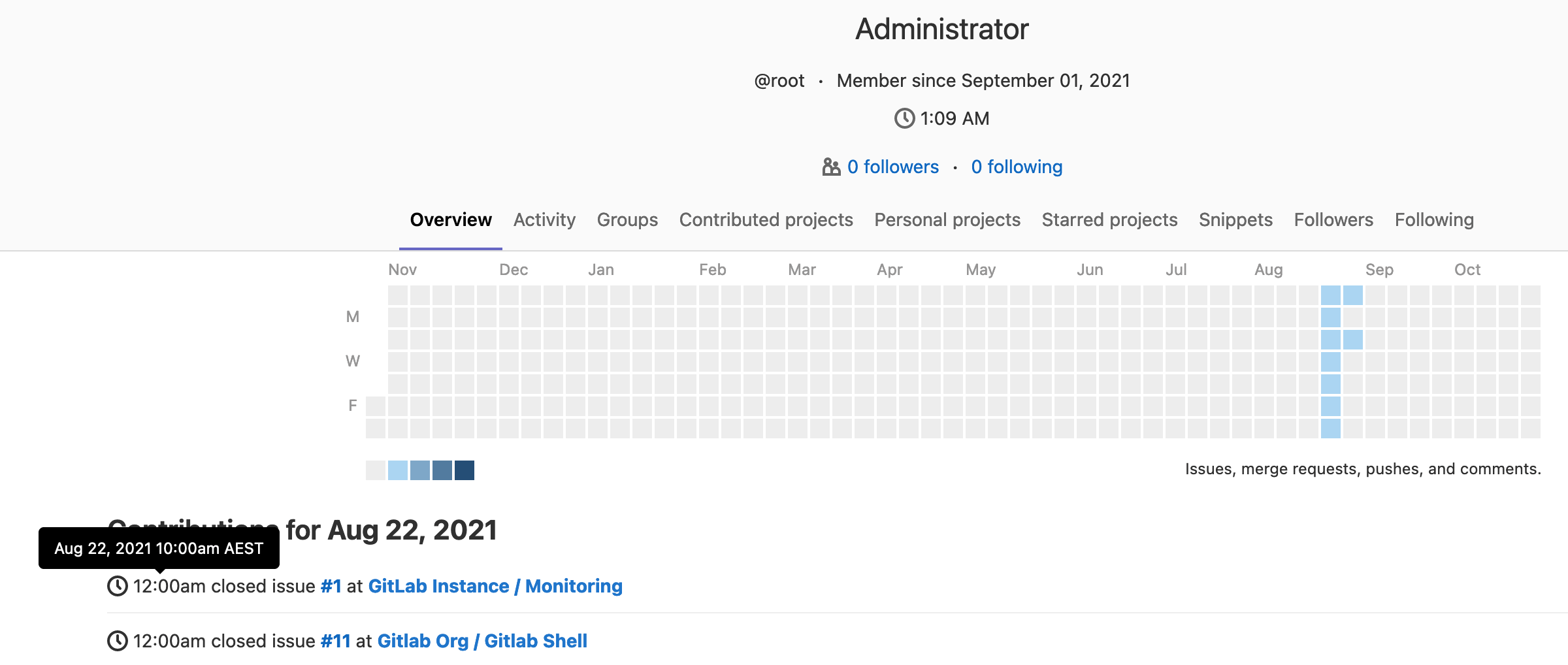Click the clock icon beside 1:09 AM
Viewport: 1568px width, 665px height.
click(904, 118)
